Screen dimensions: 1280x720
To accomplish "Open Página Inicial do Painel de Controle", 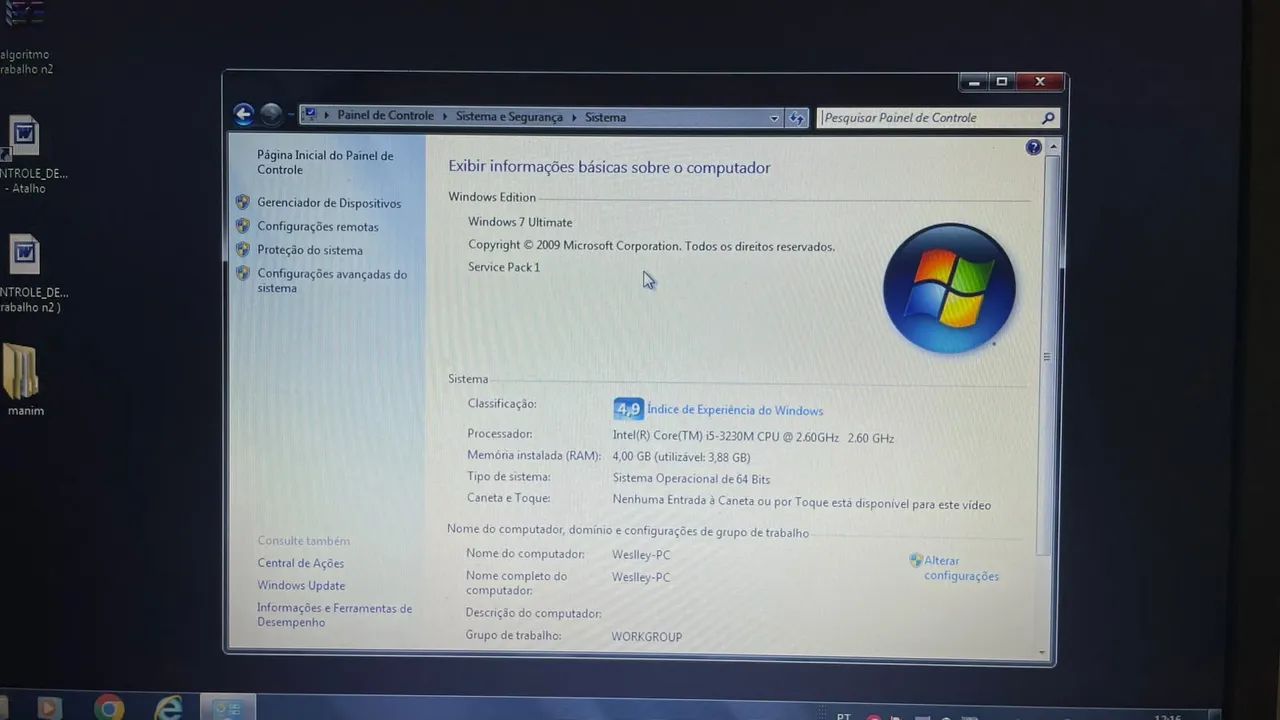I will (x=325, y=162).
